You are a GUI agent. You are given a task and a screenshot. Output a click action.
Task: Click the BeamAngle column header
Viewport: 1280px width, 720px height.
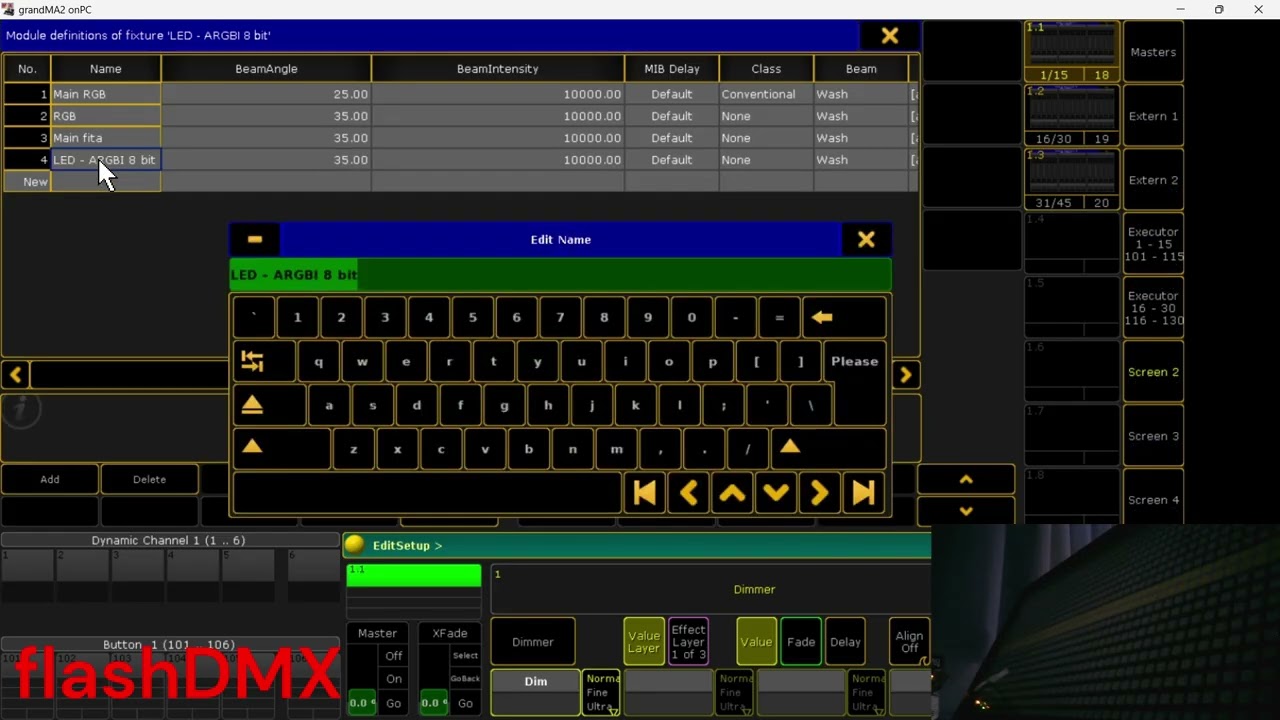click(x=266, y=69)
